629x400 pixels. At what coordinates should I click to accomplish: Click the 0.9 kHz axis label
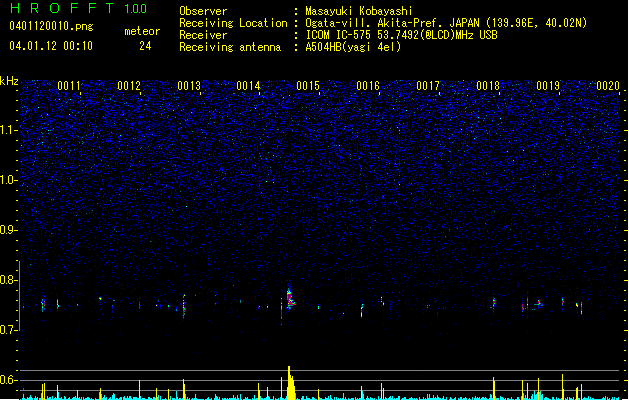(x=9, y=230)
